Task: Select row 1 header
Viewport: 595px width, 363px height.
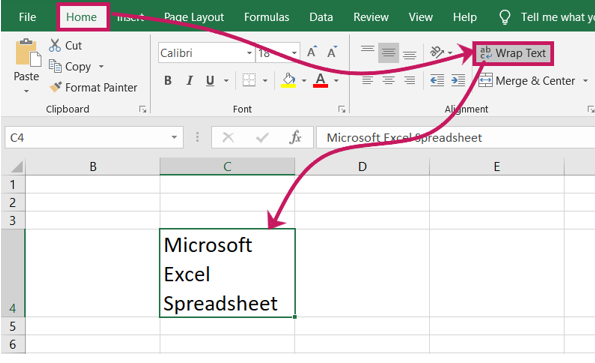Action: click(x=13, y=184)
